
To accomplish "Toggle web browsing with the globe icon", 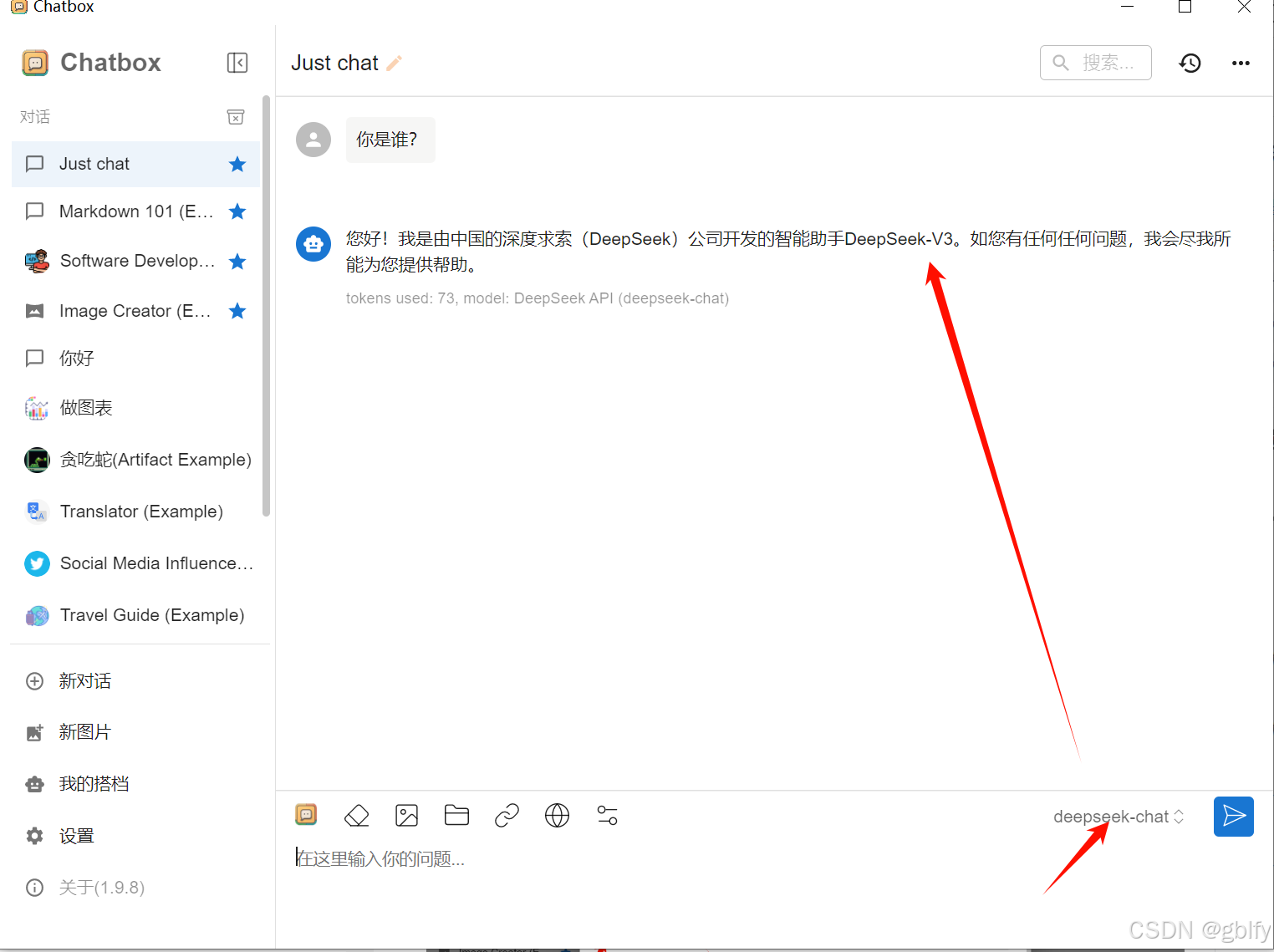I will click(x=557, y=815).
